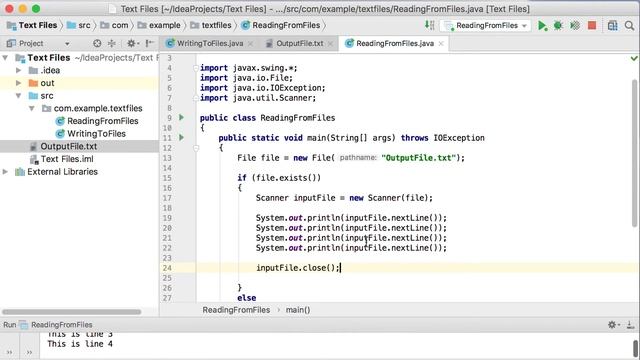Collapse the com.example.textfiles package
The height and width of the screenshot is (360, 640).
click(31, 109)
